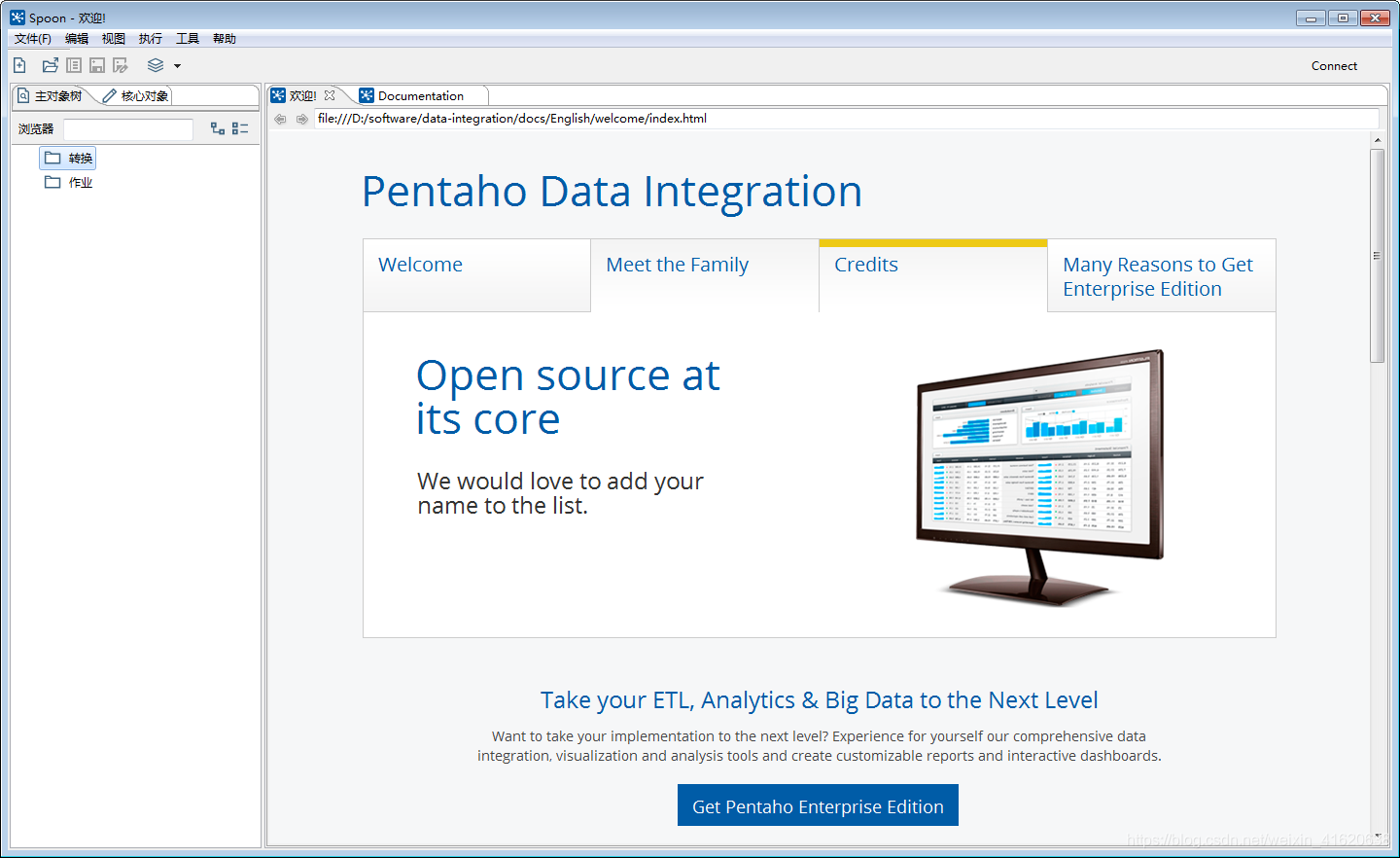This screenshot has width=1400, height=858.
Task: Click the Pentaho Data Integration heading
Action: click(612, 192)
